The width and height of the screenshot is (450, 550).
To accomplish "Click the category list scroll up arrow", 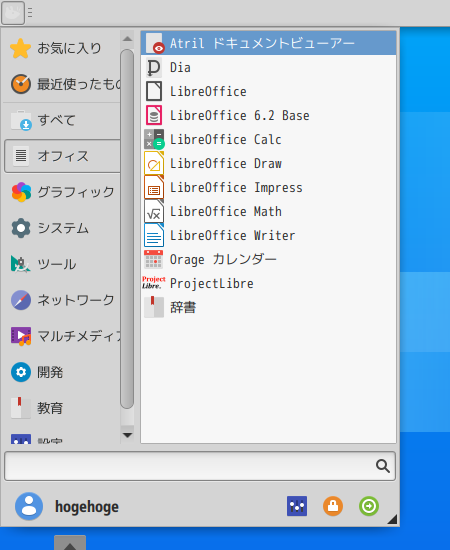I will (x=127, y=39).
